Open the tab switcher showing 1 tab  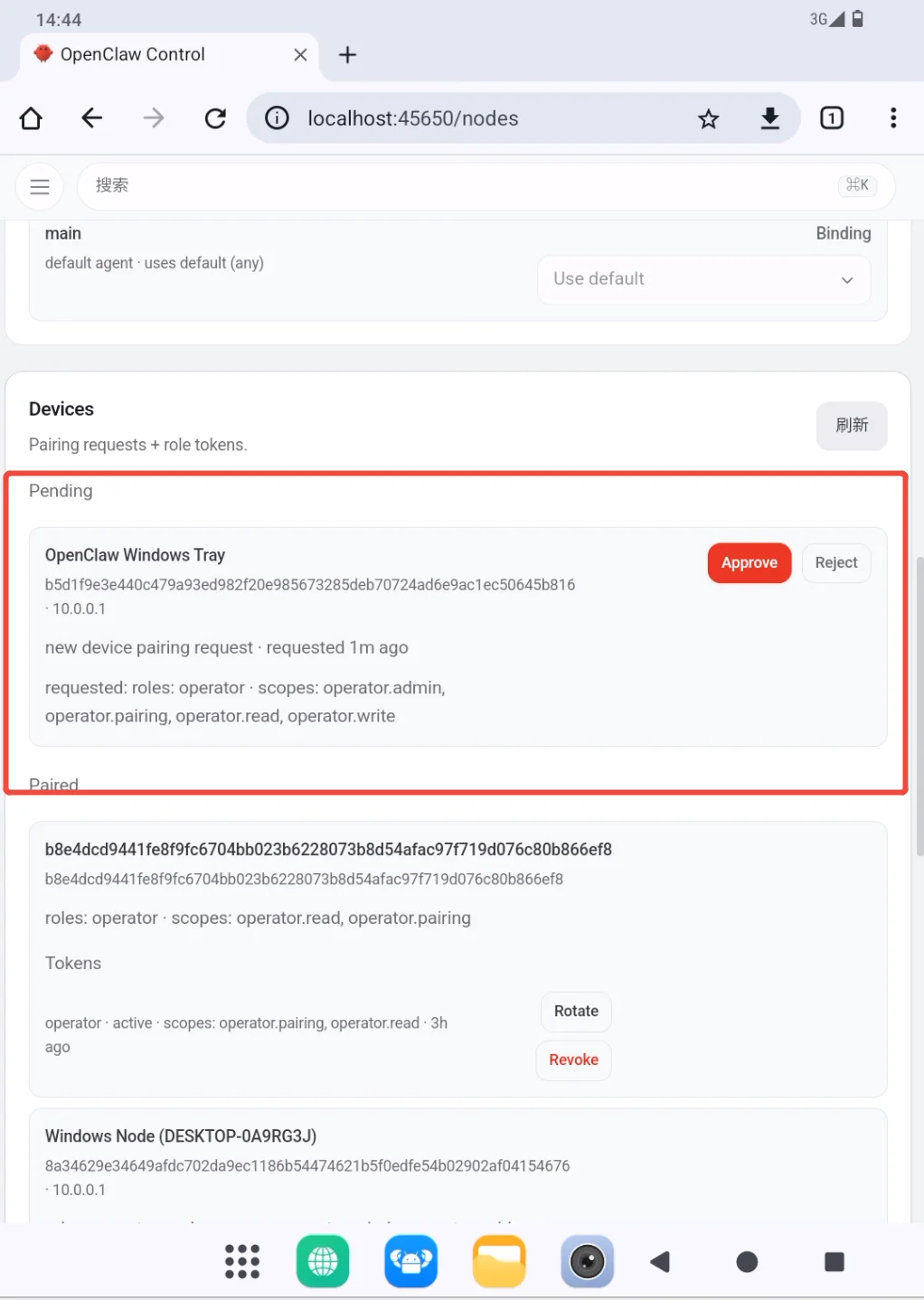pyautogui.click(x=832, y=118)
